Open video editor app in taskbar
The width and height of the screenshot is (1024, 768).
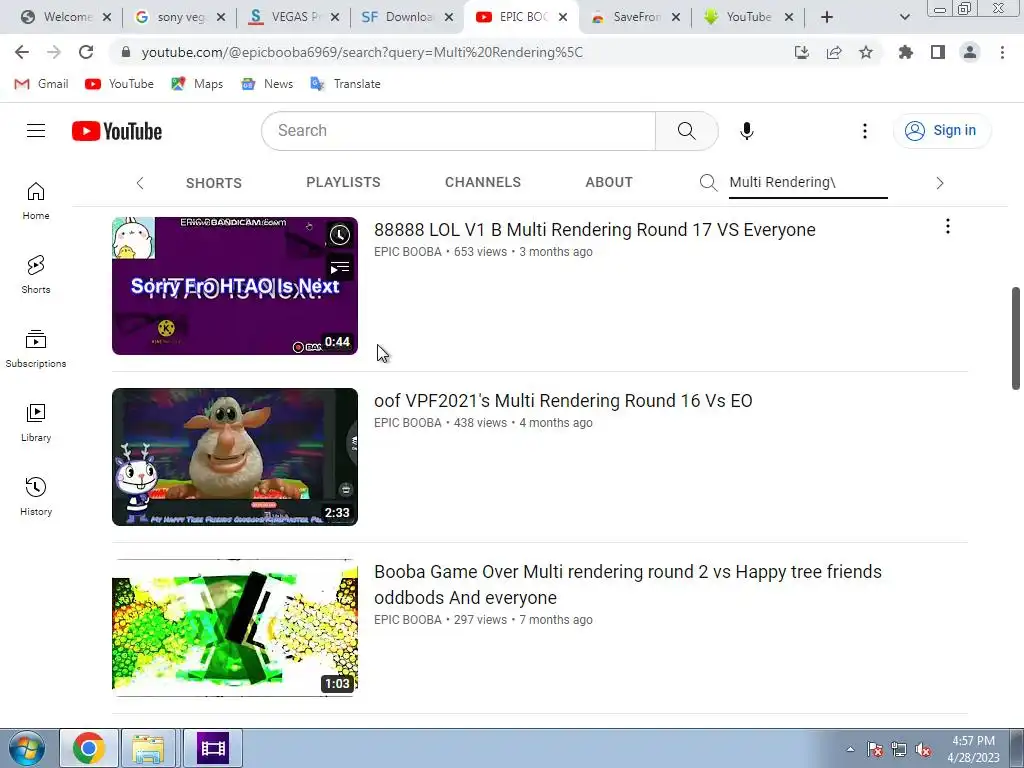213,748
